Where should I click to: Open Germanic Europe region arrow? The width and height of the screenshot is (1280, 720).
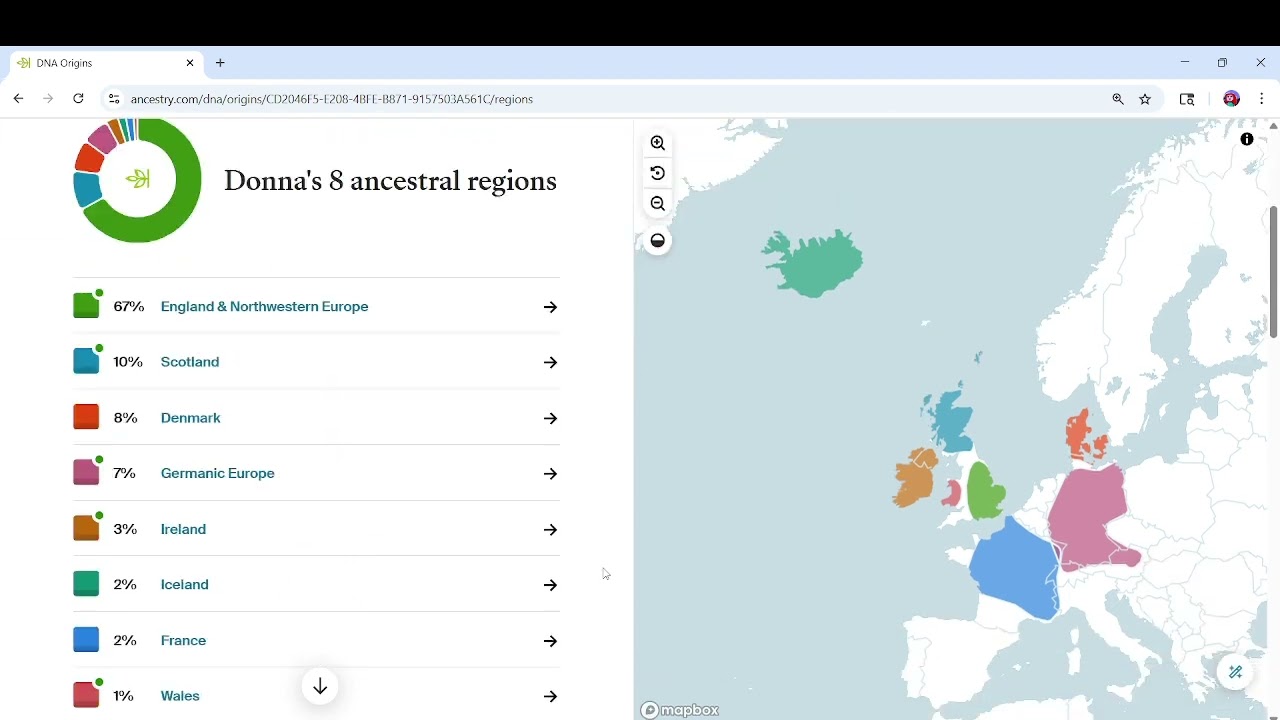(x=550, y=474)
